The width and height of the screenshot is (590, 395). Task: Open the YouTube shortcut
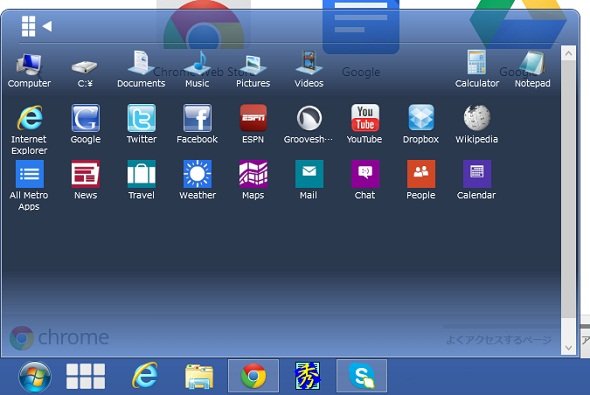click(x=365, y=125)
